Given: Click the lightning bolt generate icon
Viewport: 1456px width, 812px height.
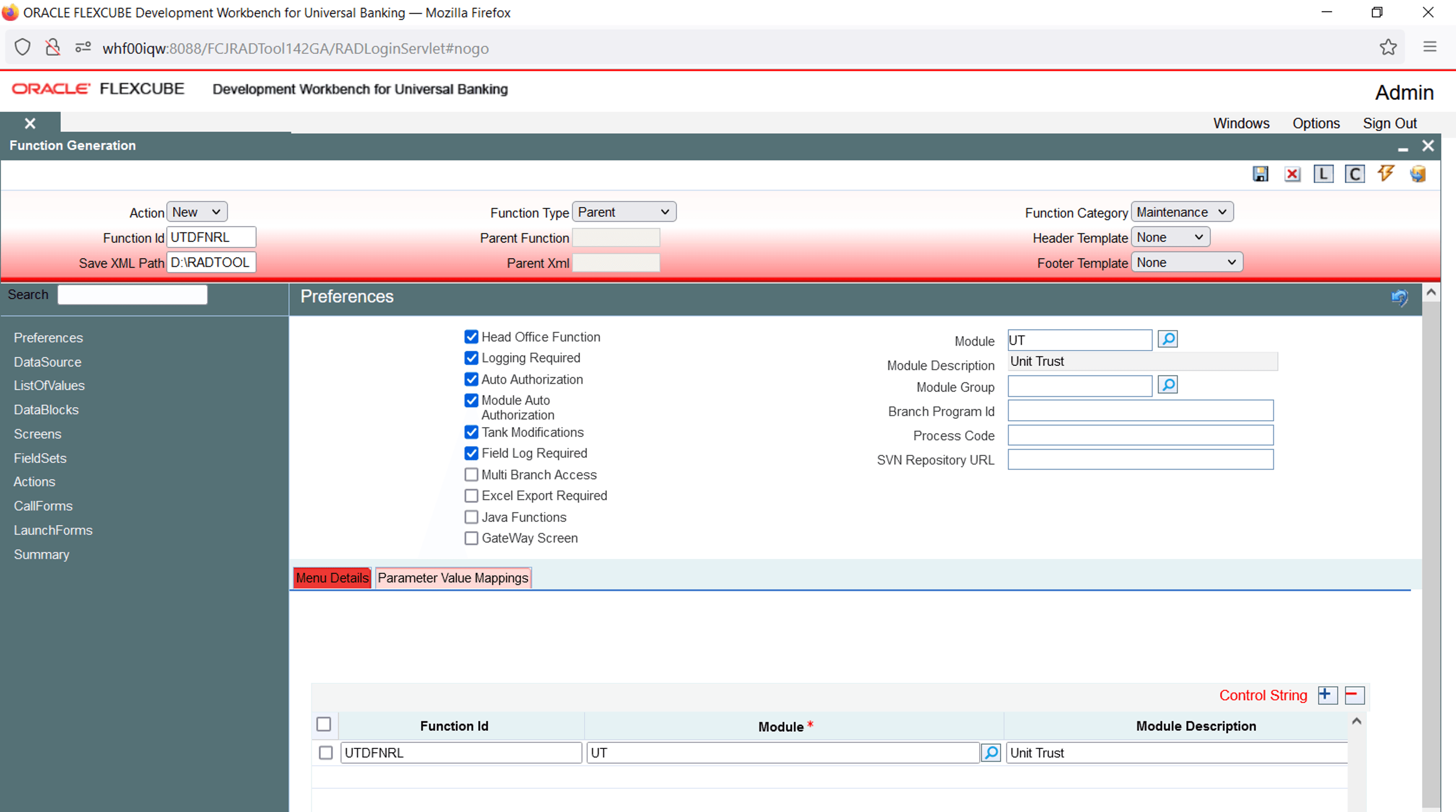Looking at the screenshot, I should coord(1385,173).
